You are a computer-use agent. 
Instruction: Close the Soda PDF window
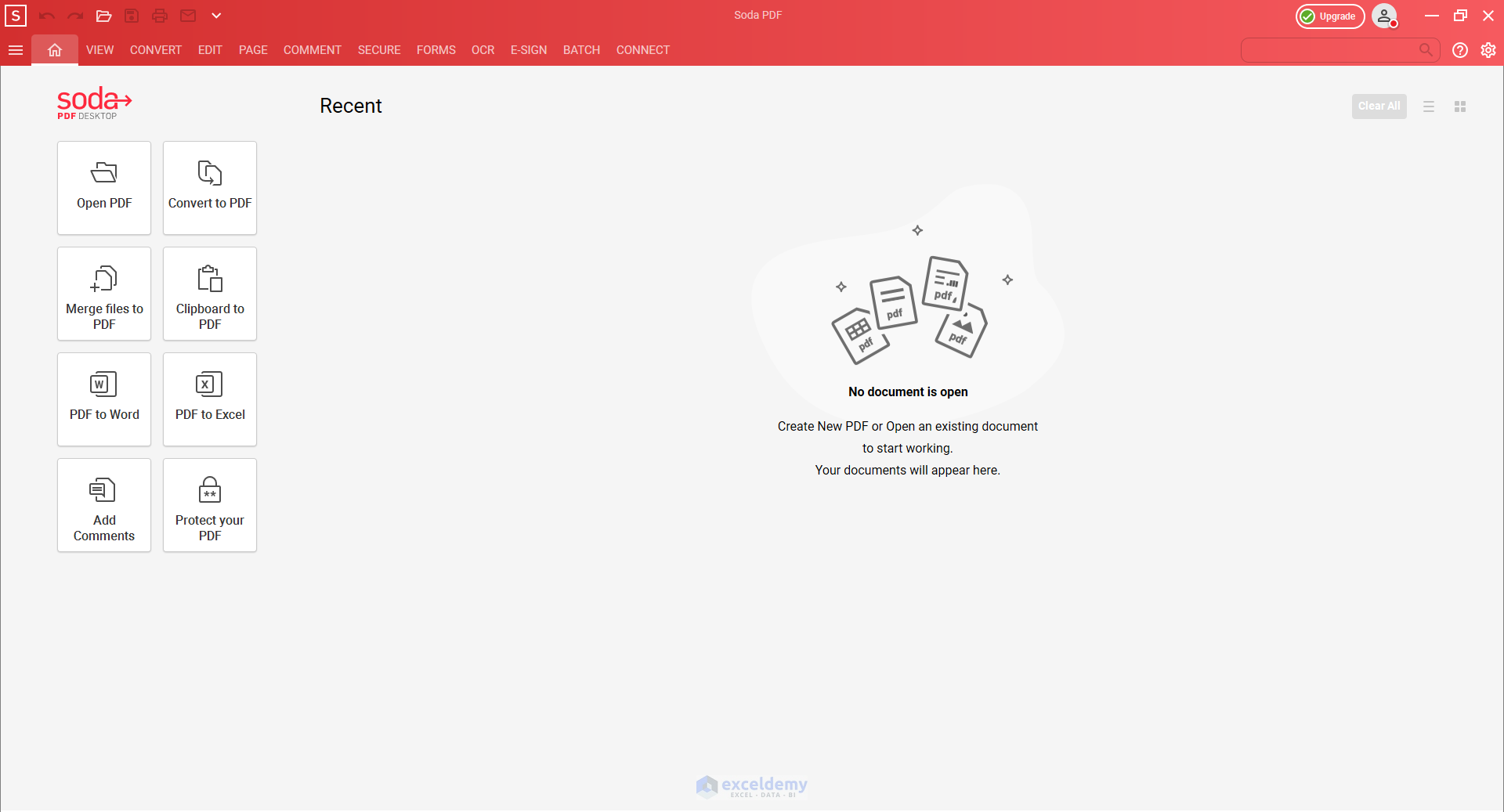point(1488,16)
